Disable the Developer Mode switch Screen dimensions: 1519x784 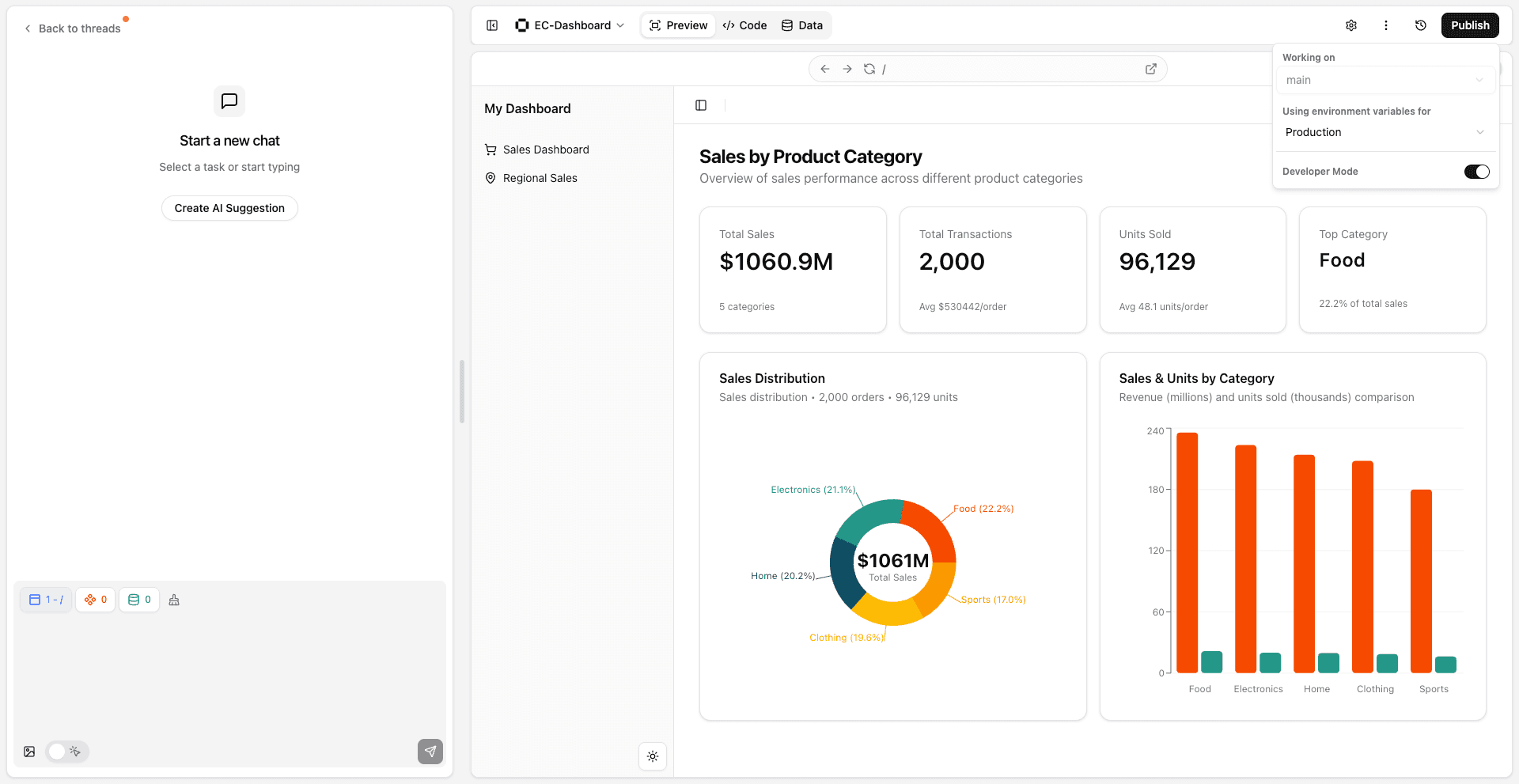coord(1476,172)
